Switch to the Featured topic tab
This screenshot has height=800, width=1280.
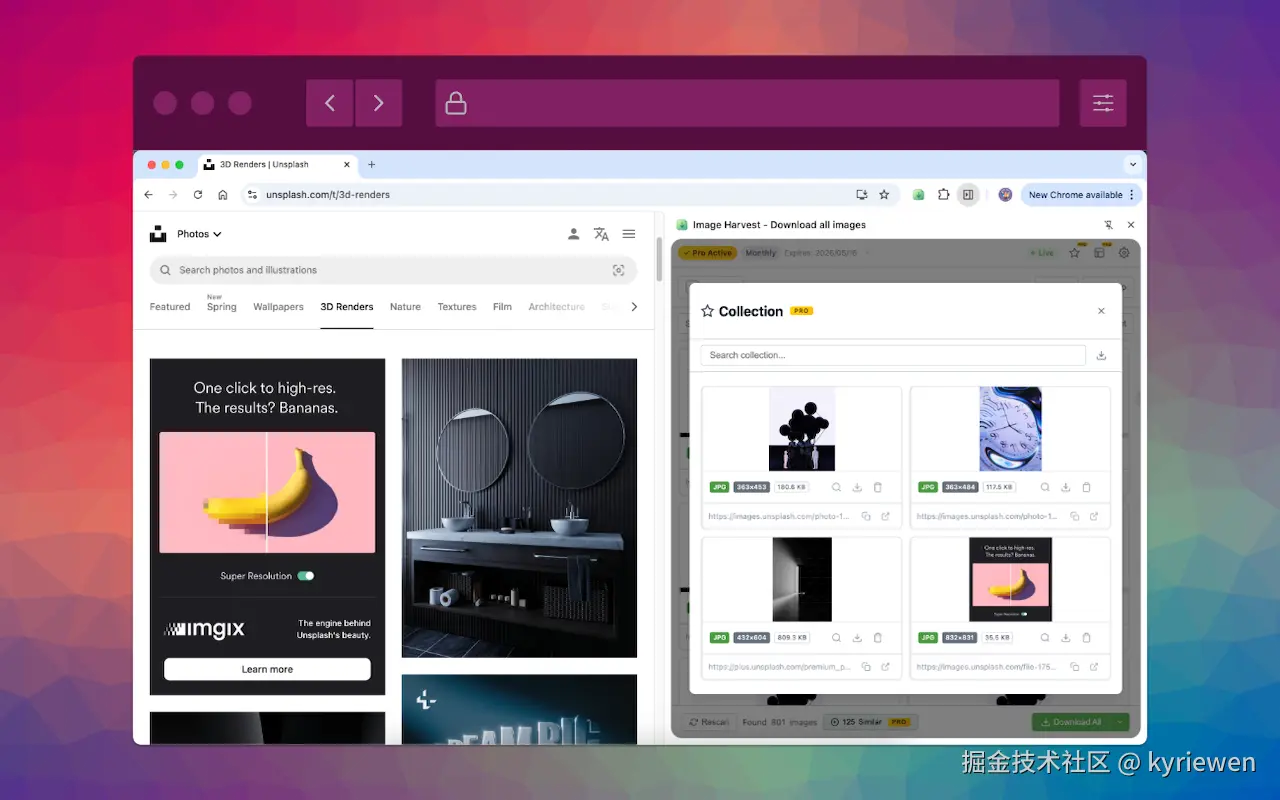point(170,307)
